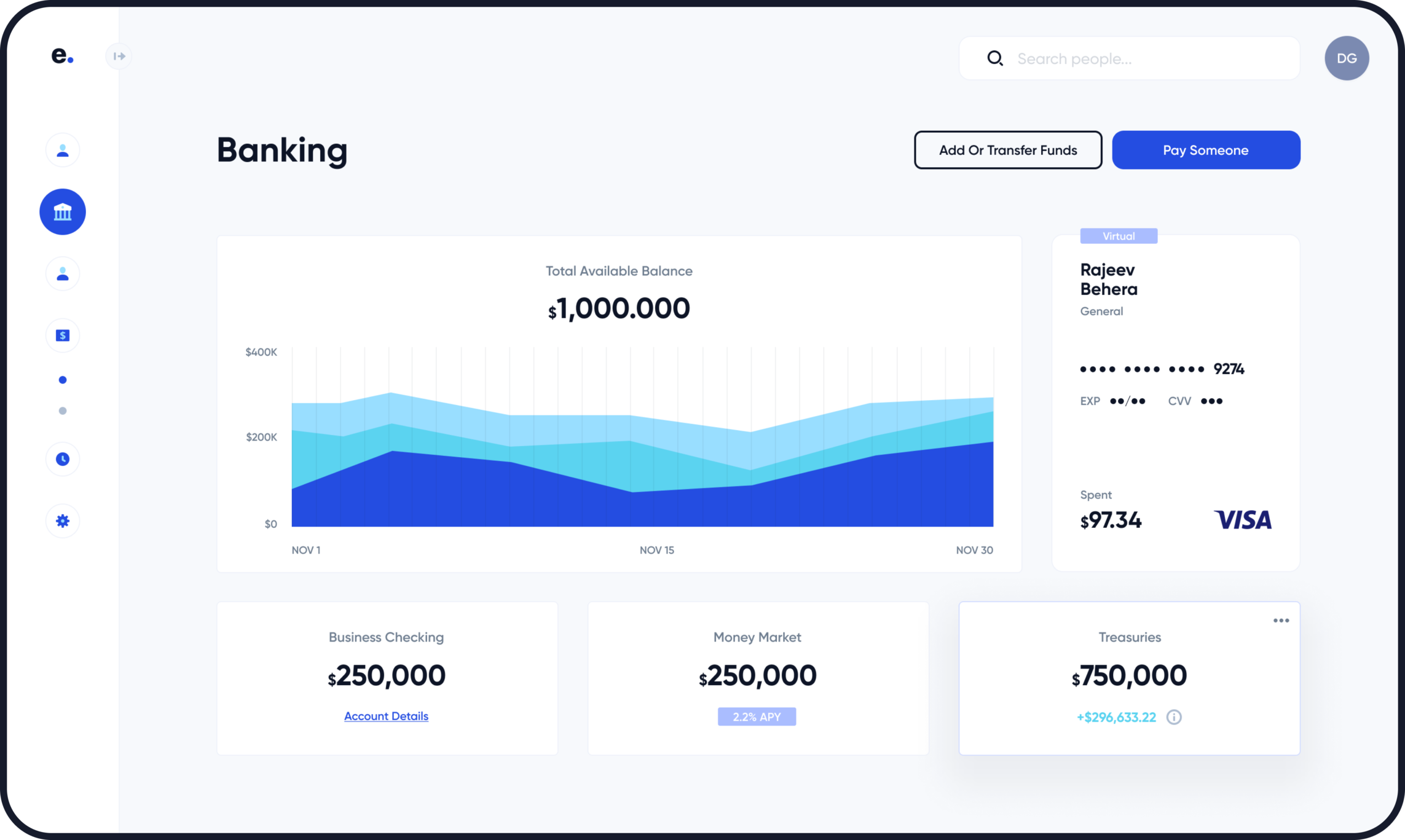The image size is (1405, 840).
Task: Select the blue dot sidebar item
Action: (x=63, y=380)
